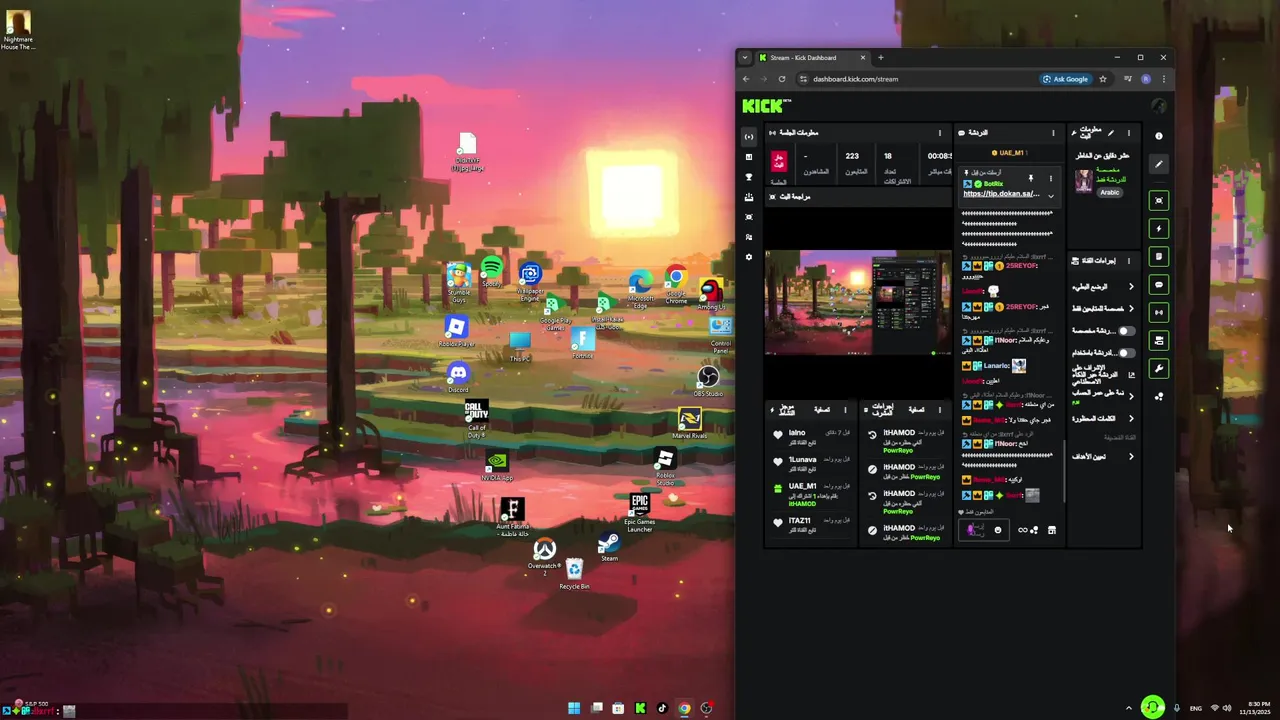Open the tip.dokan.sa link in chat

[1001, 194]
